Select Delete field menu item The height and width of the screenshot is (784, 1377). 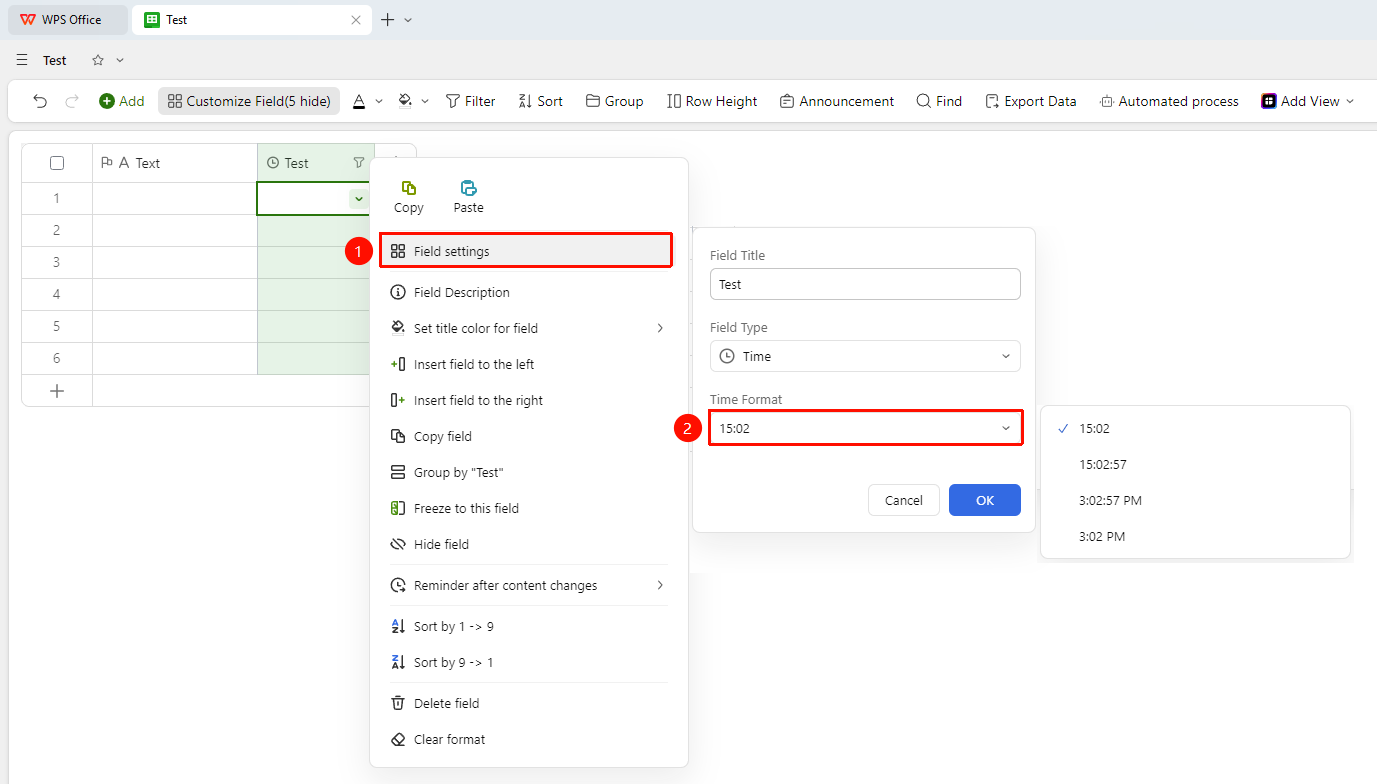click(528, 703)
